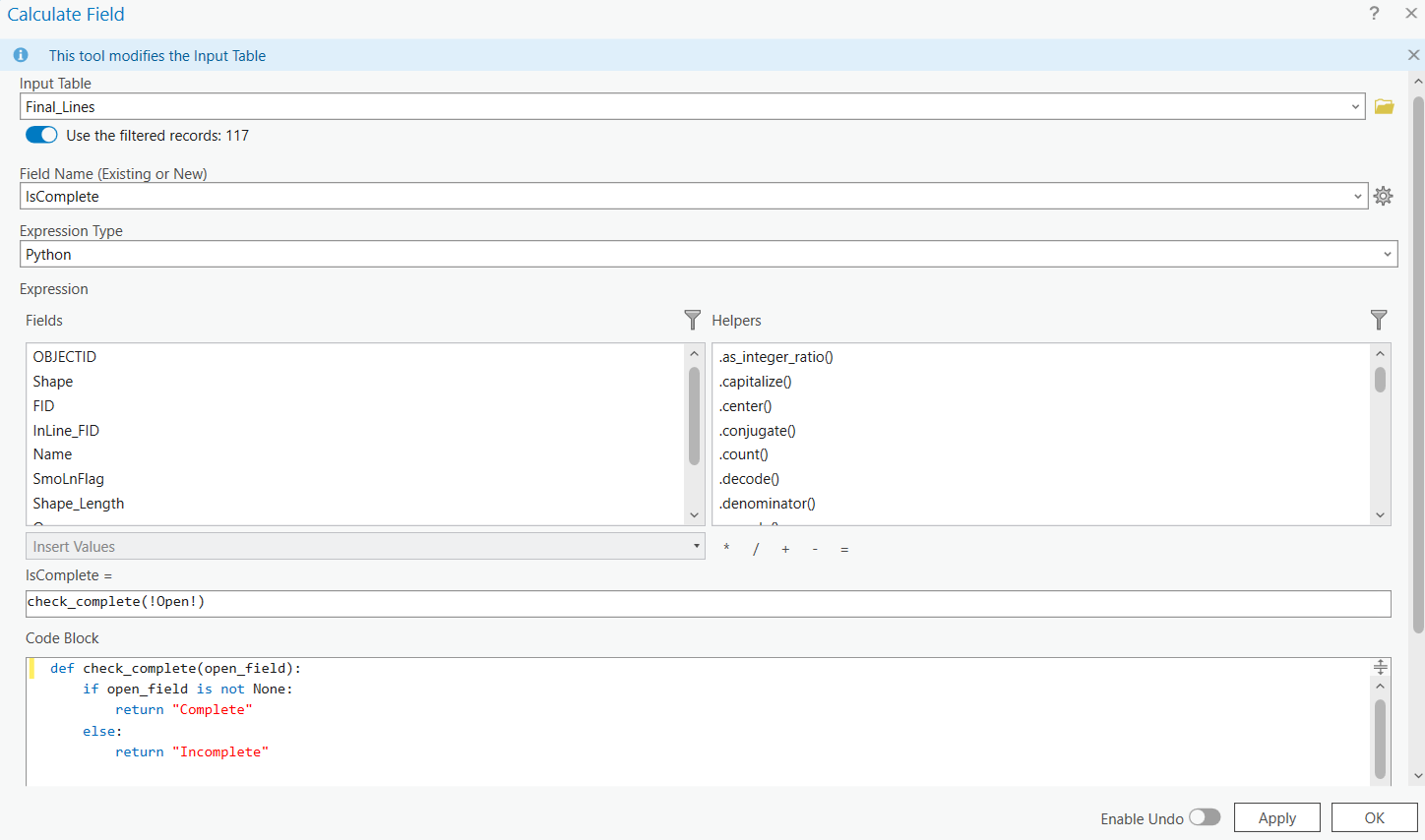1425x840 pixels.
Task: Choose the .capitalize() helper function
Action: coord(755,382)
